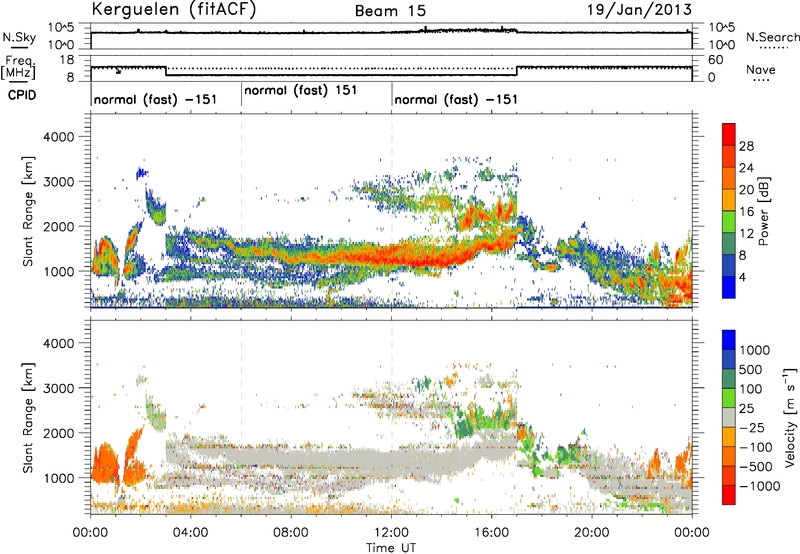Click the '12:00' time tick label
The image size is (800, 554).
pyautogui.click(x=391, y=533)
